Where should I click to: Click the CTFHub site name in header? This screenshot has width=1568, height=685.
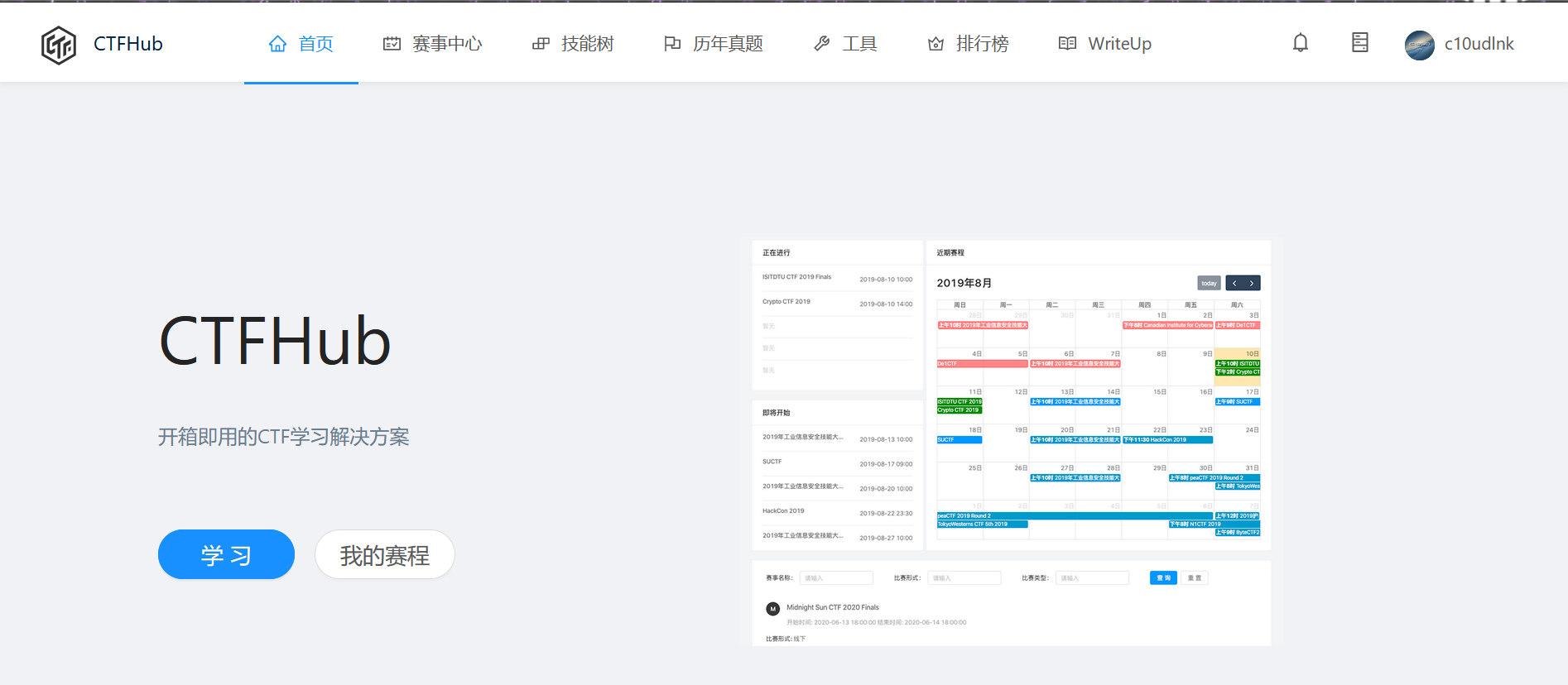[128, 44]
